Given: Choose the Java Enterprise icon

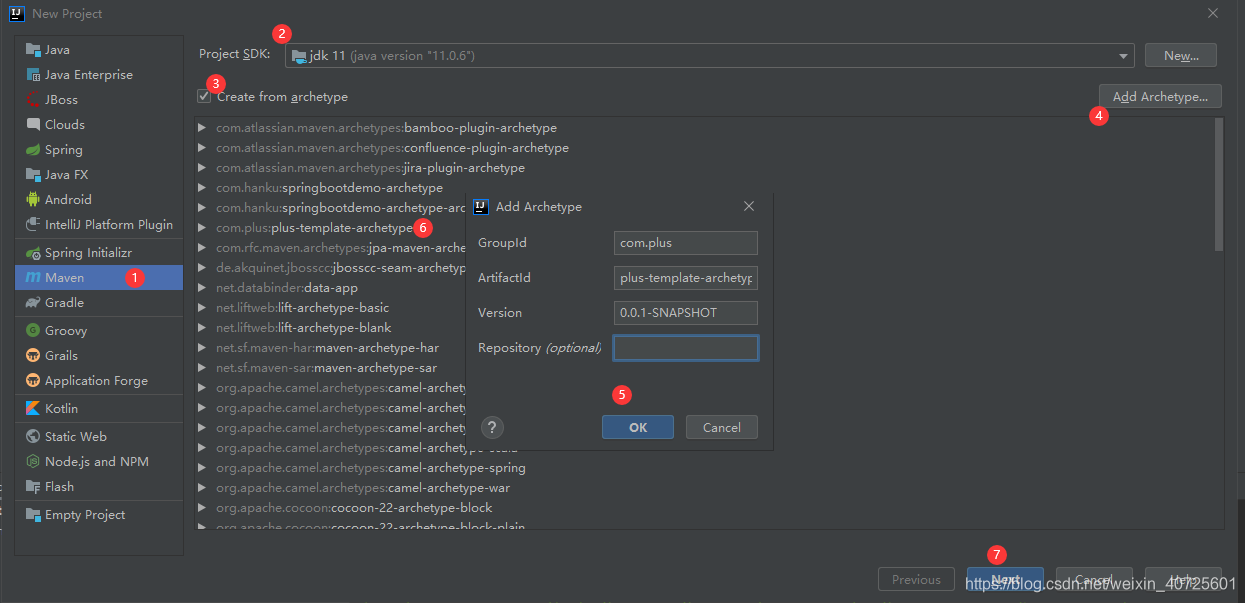Looking at the screenshot, I should (34, 75).
